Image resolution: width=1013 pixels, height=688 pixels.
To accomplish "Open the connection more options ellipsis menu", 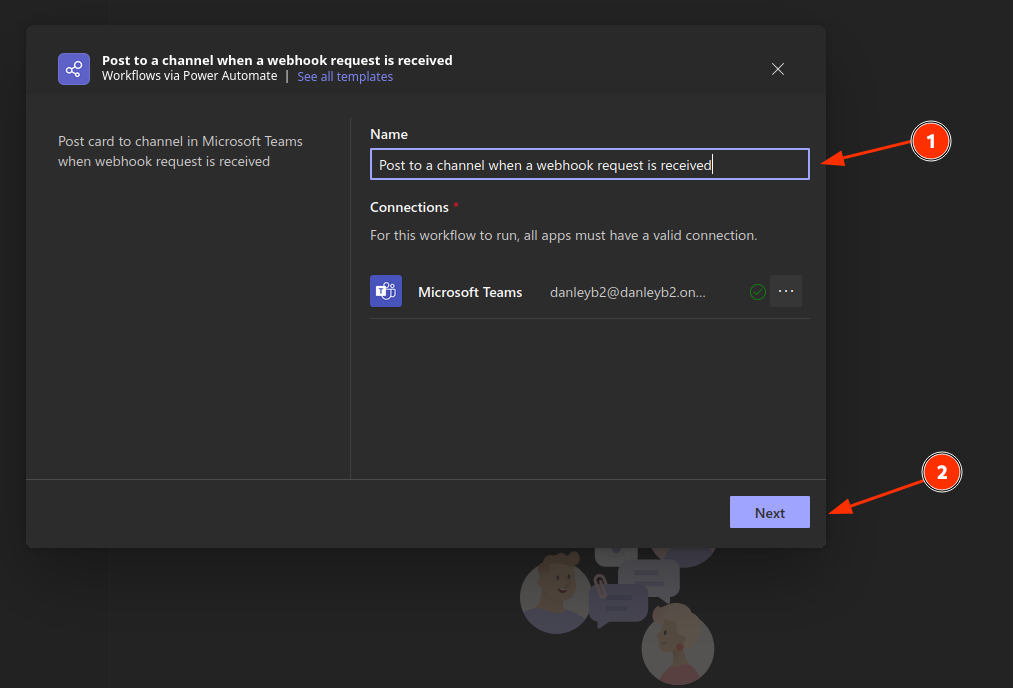I will click(x=786, y=291).
